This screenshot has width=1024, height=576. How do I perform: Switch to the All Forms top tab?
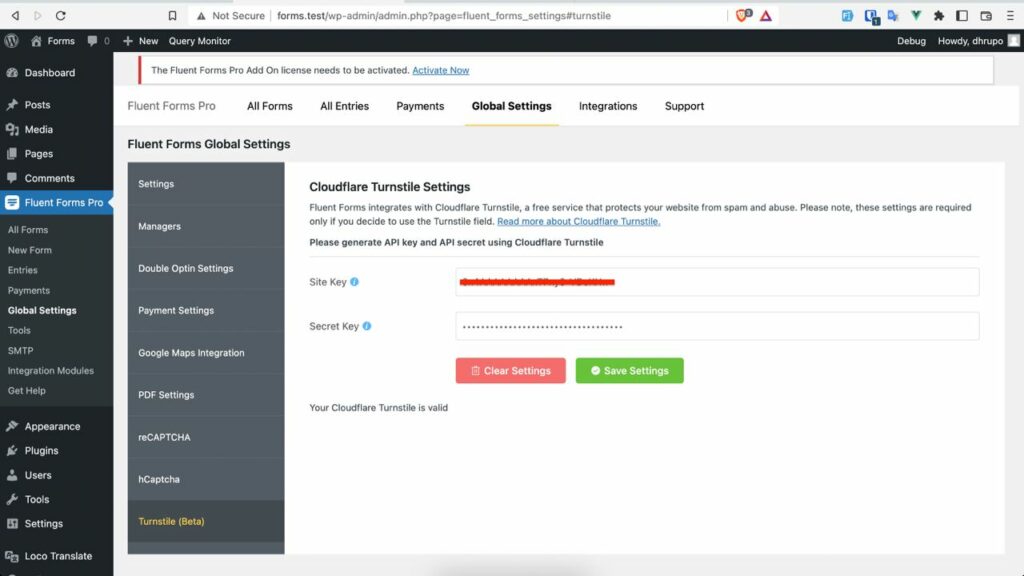tap(270, 106)
